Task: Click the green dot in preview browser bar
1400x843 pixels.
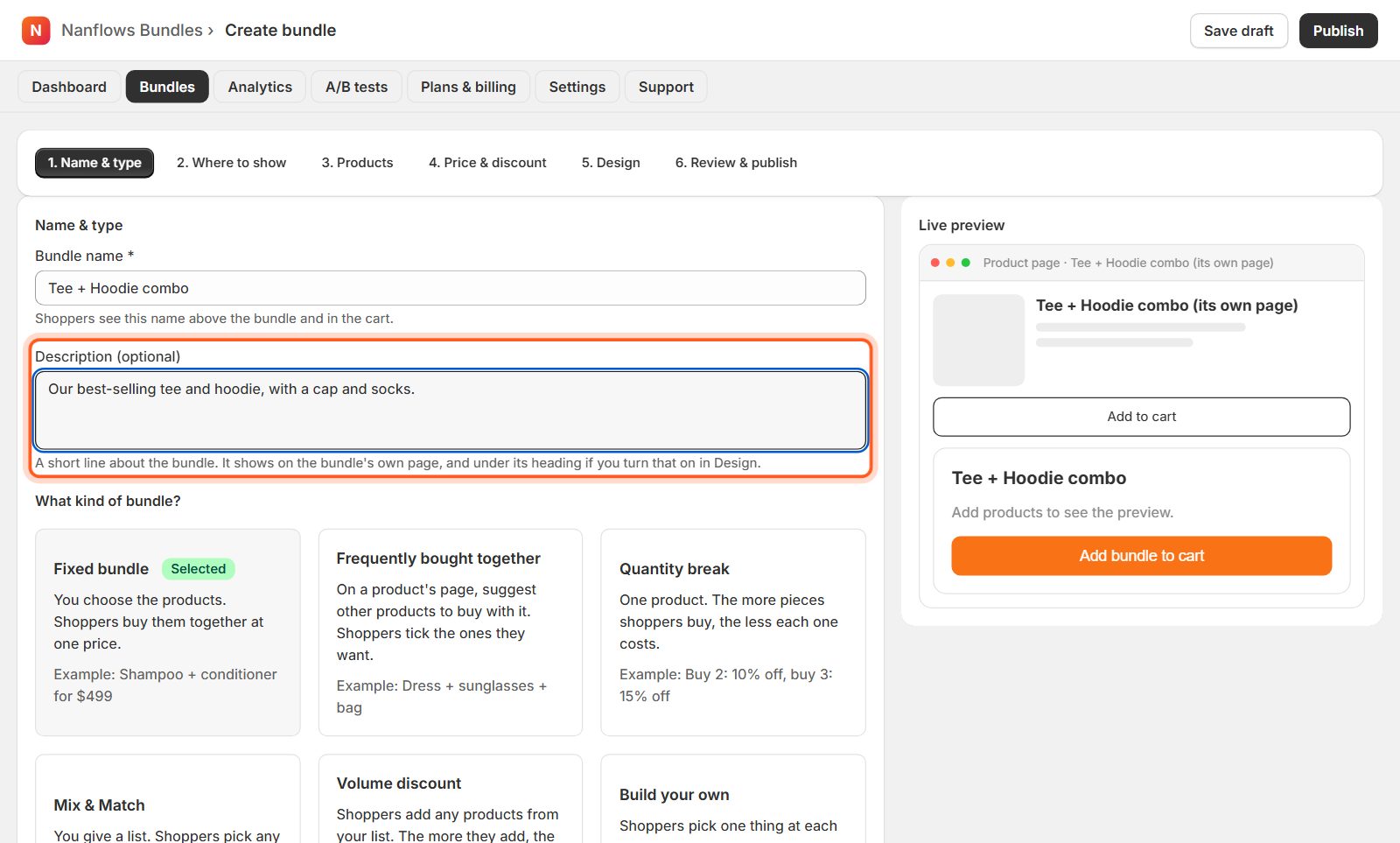Action: coord(966,263)
